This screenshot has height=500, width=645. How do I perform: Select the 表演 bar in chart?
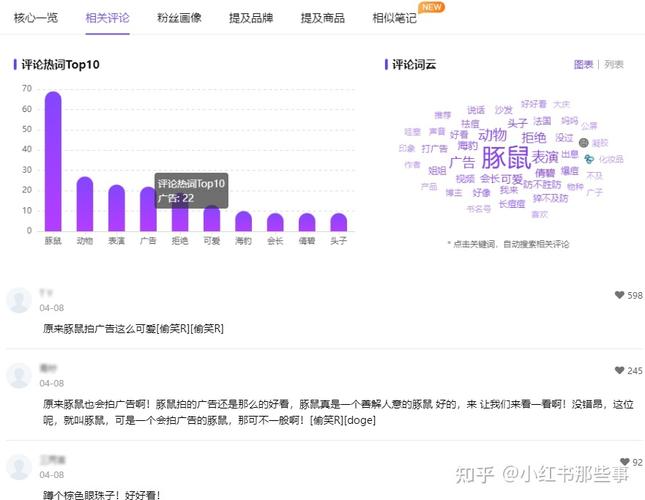[116, 208]
